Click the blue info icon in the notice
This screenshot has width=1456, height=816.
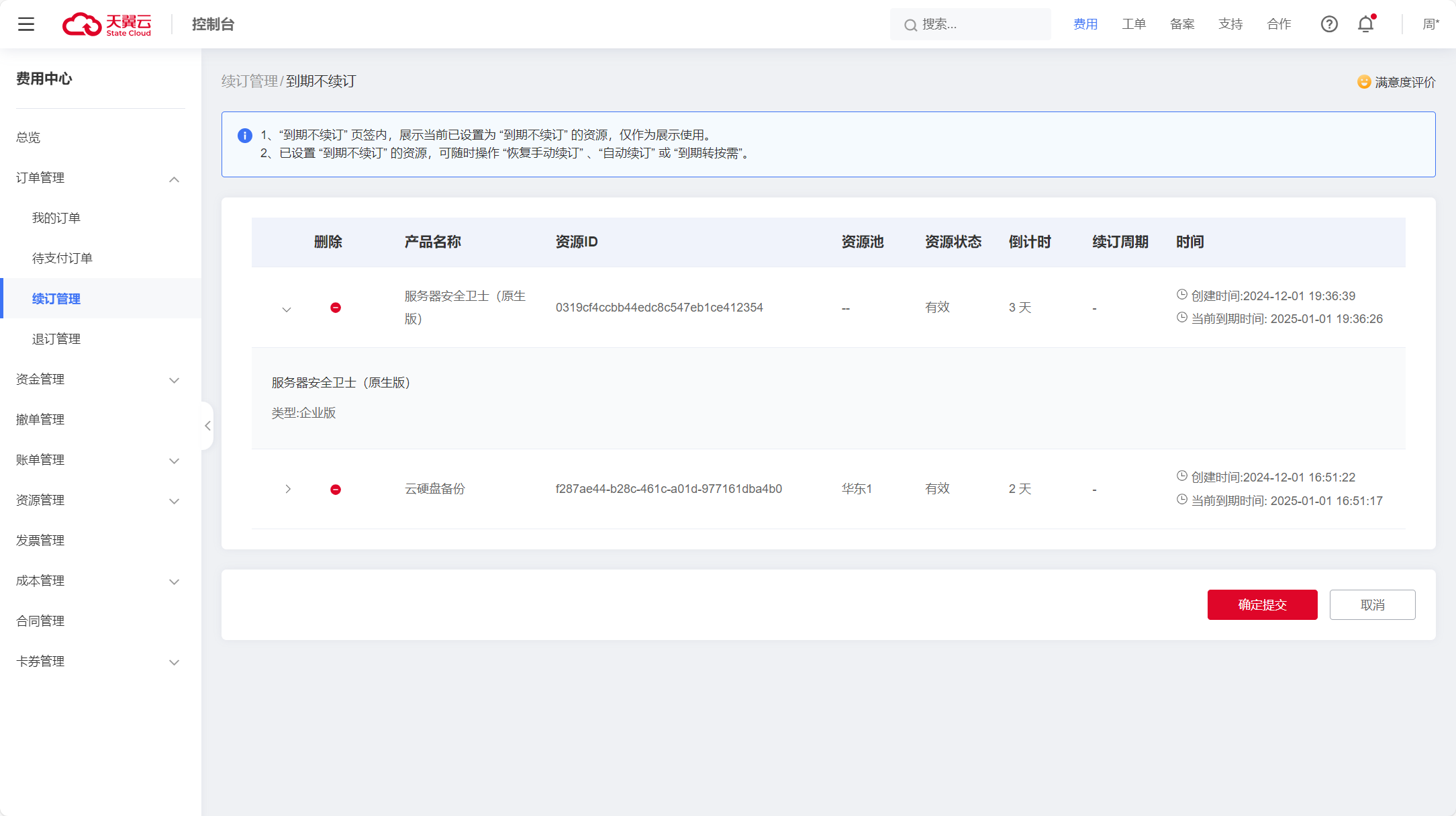coord(245,136)
